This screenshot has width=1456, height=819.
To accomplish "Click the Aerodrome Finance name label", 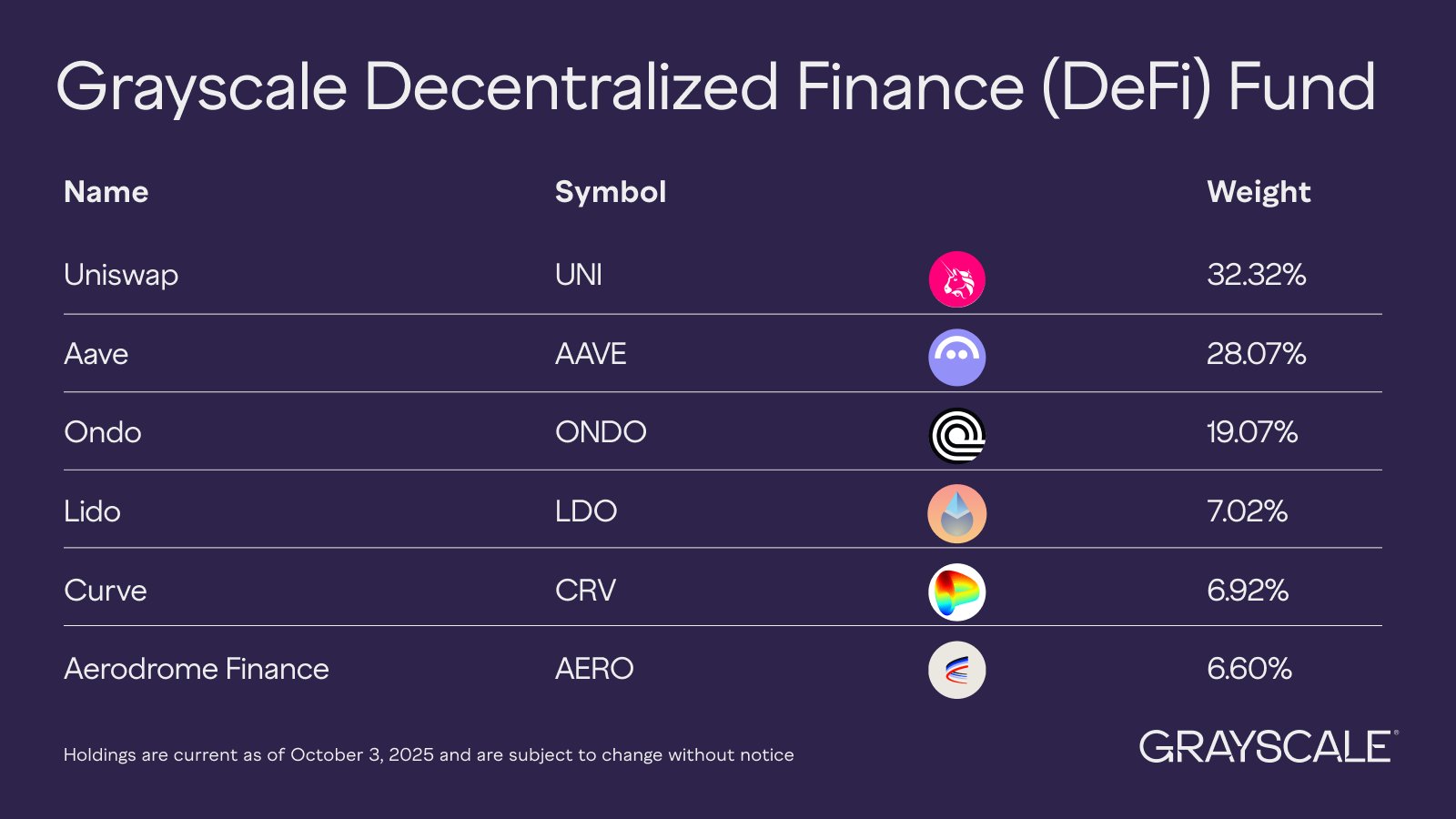I will [197, 669].
